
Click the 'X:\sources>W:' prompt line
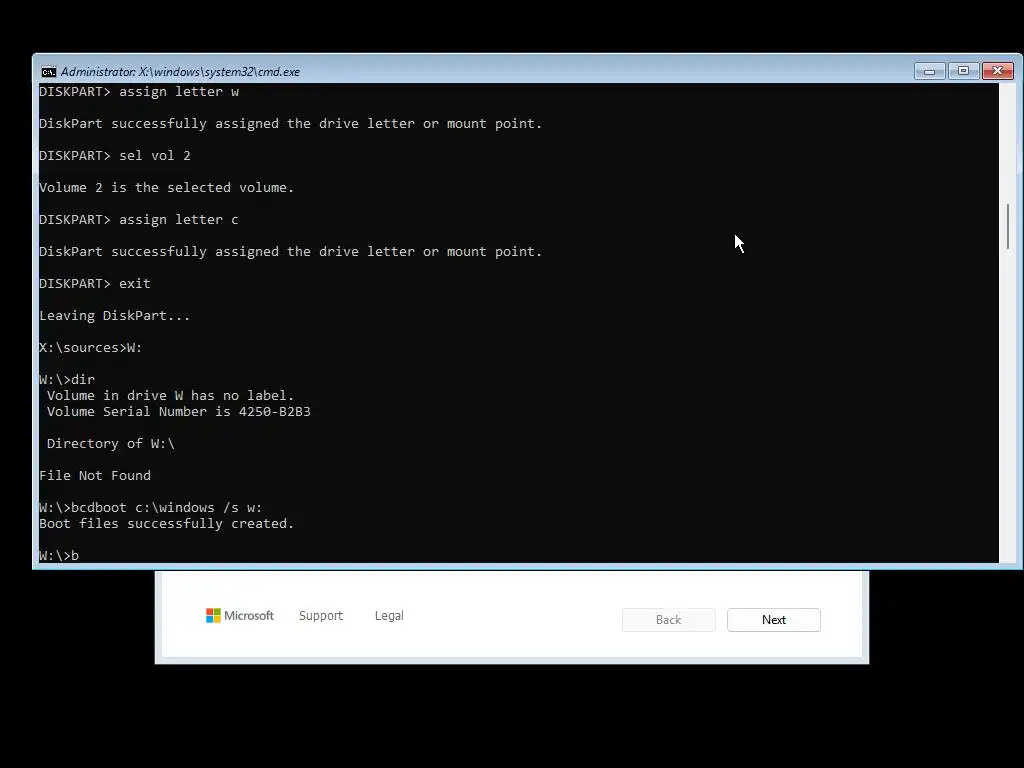click(x=91, y=347)
